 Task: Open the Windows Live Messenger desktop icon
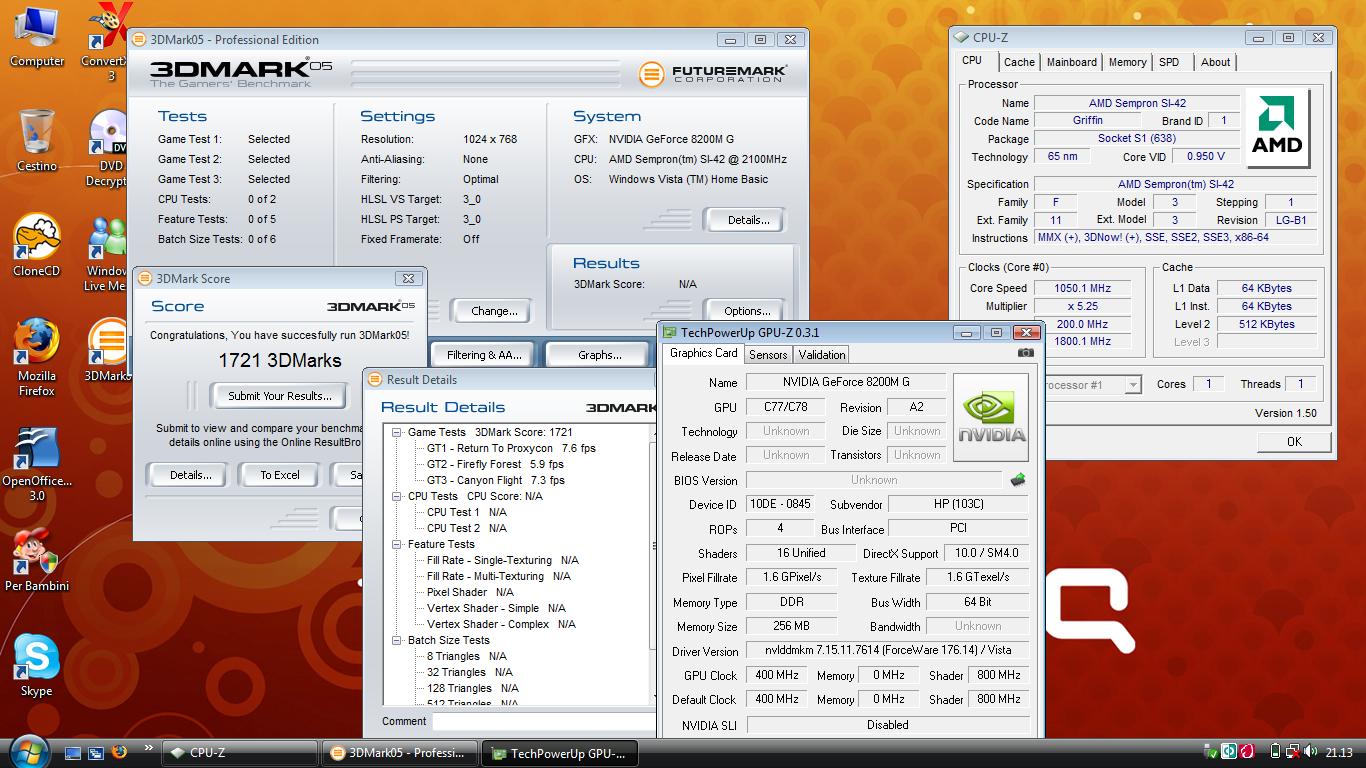(108, 252)
